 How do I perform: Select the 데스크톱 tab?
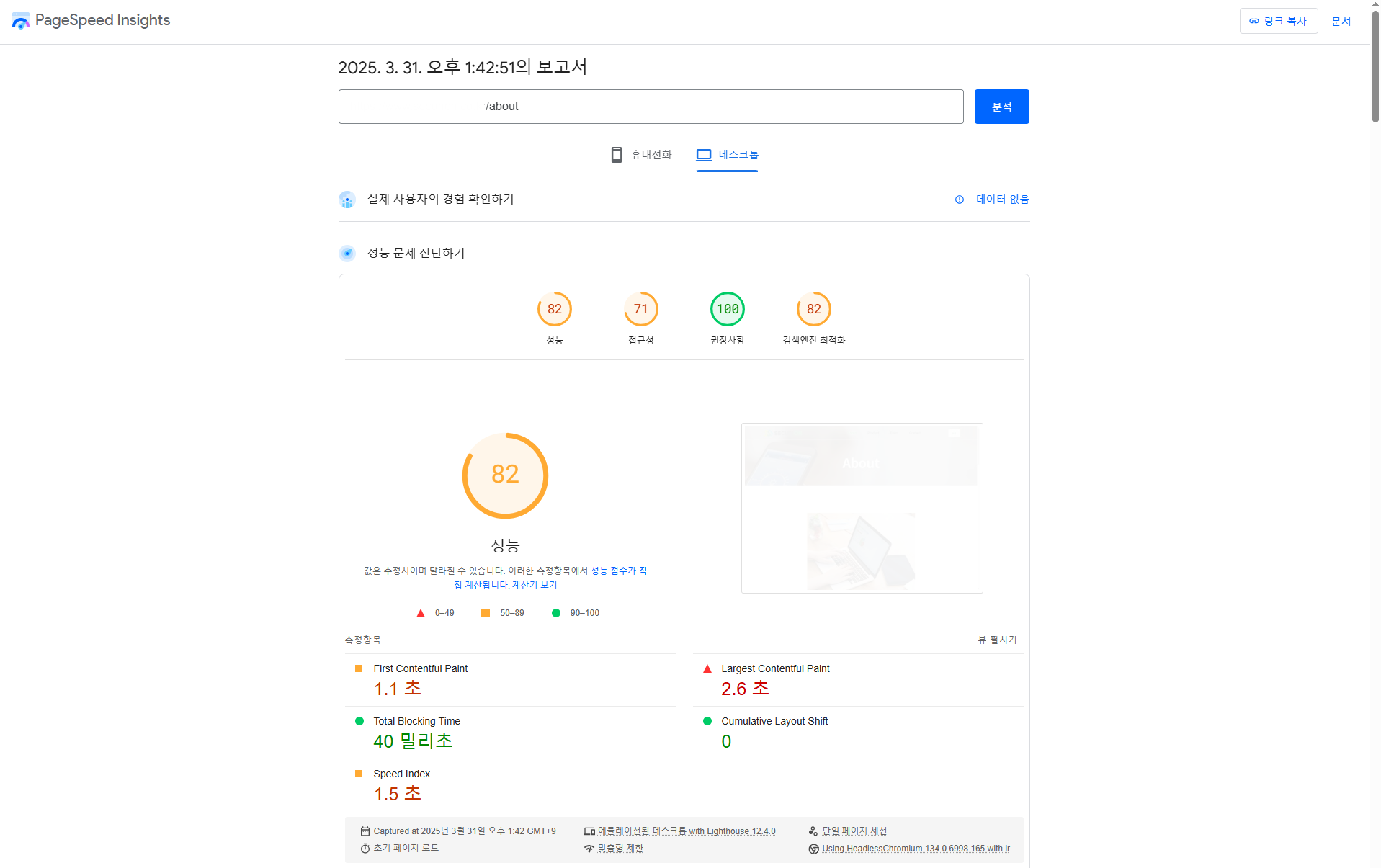(727, 155)
